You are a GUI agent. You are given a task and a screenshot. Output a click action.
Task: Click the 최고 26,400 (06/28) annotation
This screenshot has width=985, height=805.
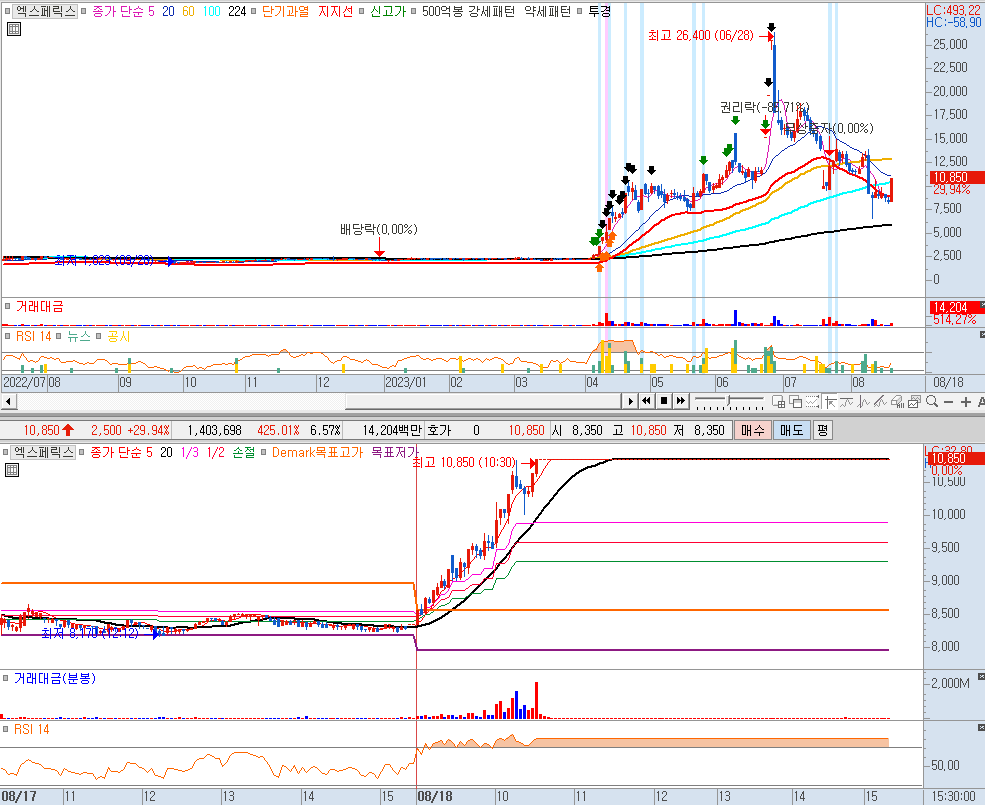700,35
